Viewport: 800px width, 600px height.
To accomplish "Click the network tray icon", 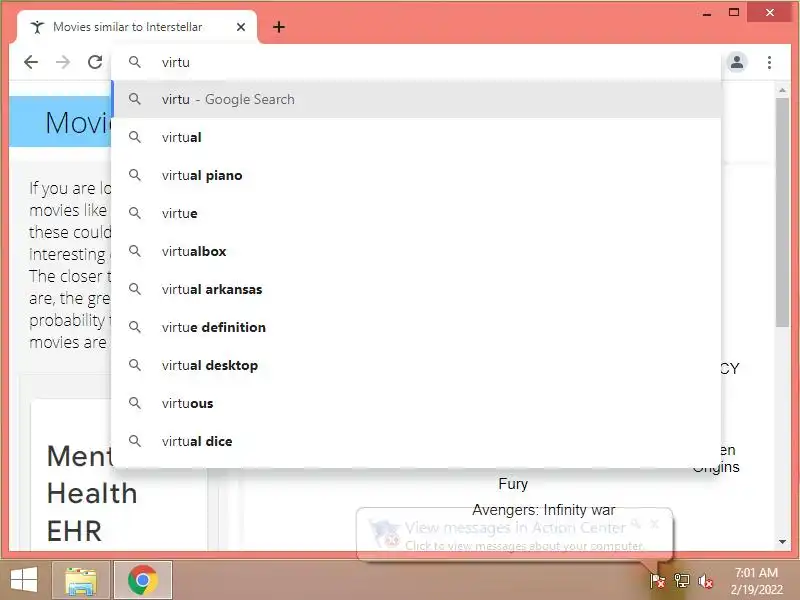I will coord(682,581).
